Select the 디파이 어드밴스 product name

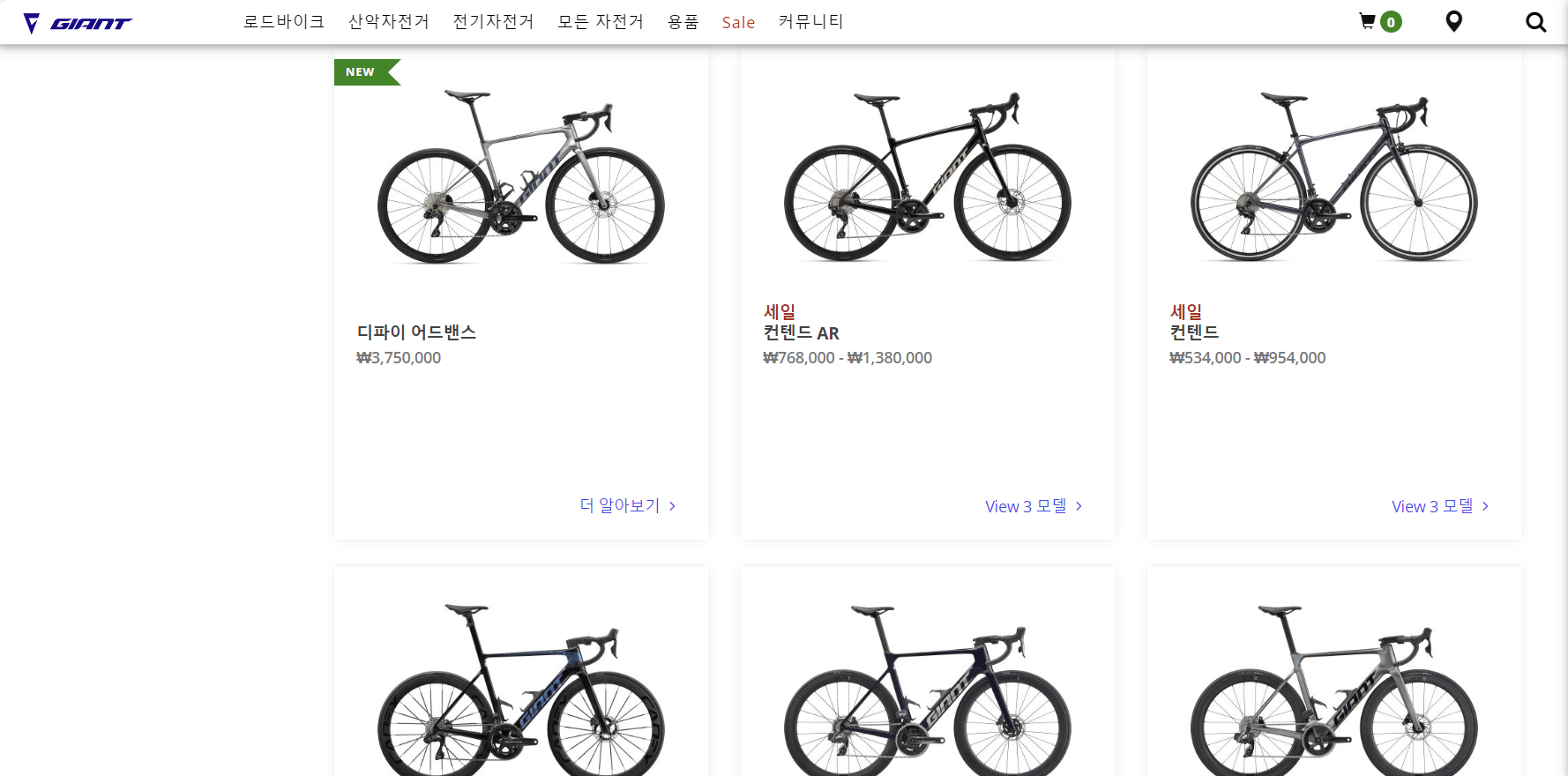coord(416,332)
